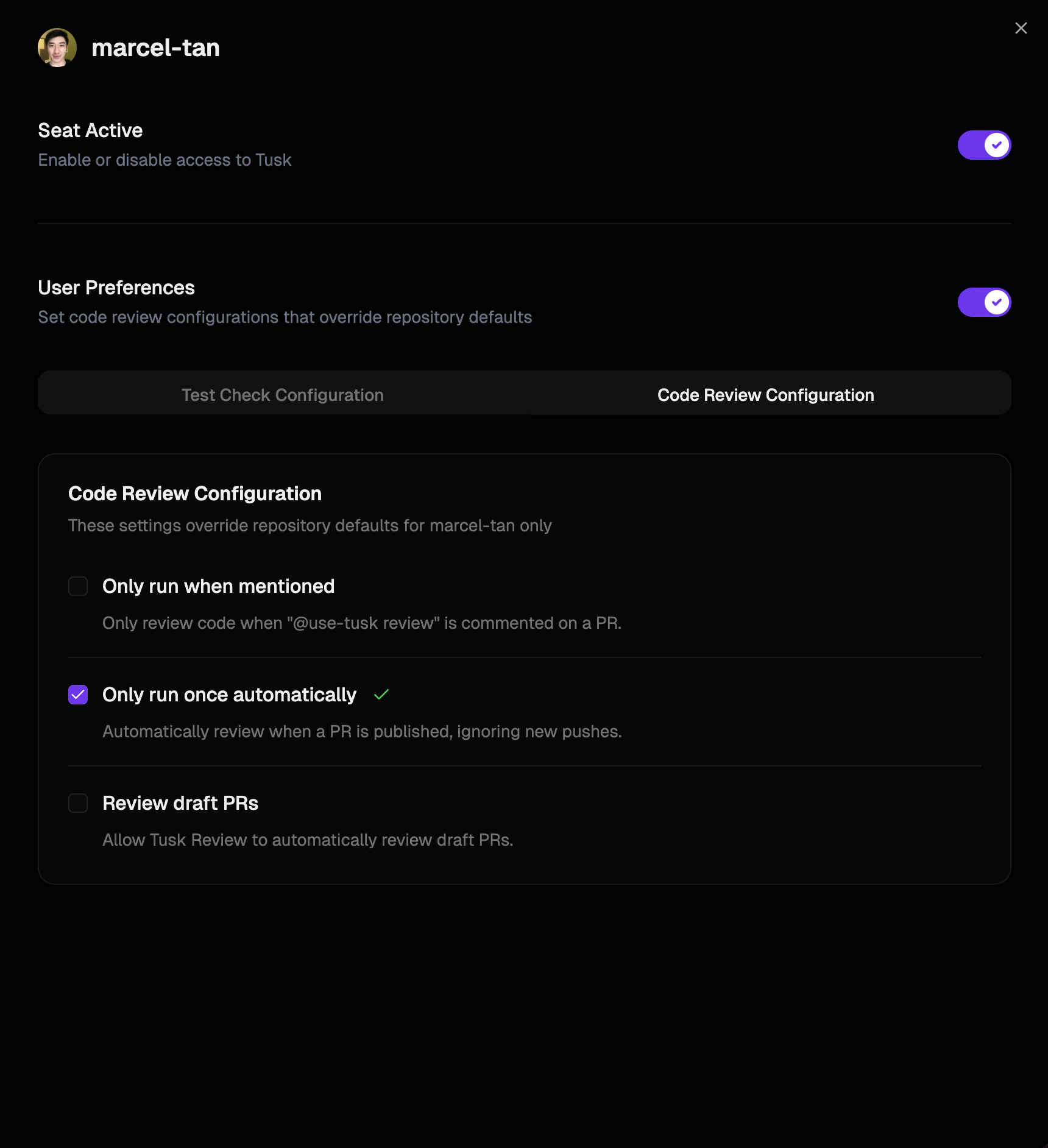Viewport: 1048px width, 1148px height.
Task: Click the check icon inside Seat Active toggle knob
Action: tap(996, 144)
